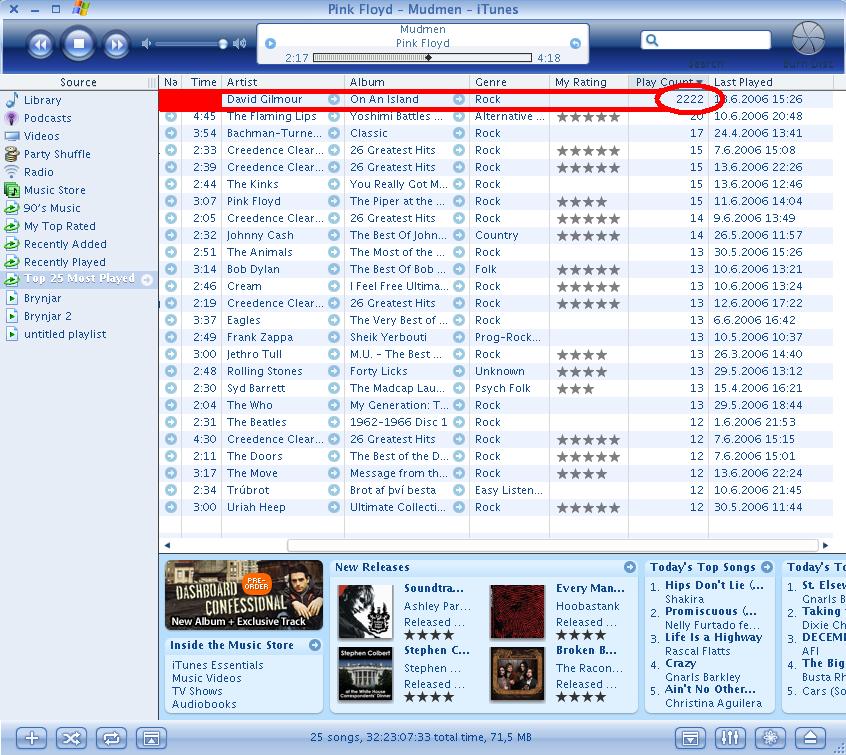Viewport: 846px width, 755px height.
Task: Toggle Play Count sort direction arrow
Action: click(x=699, y=82)
